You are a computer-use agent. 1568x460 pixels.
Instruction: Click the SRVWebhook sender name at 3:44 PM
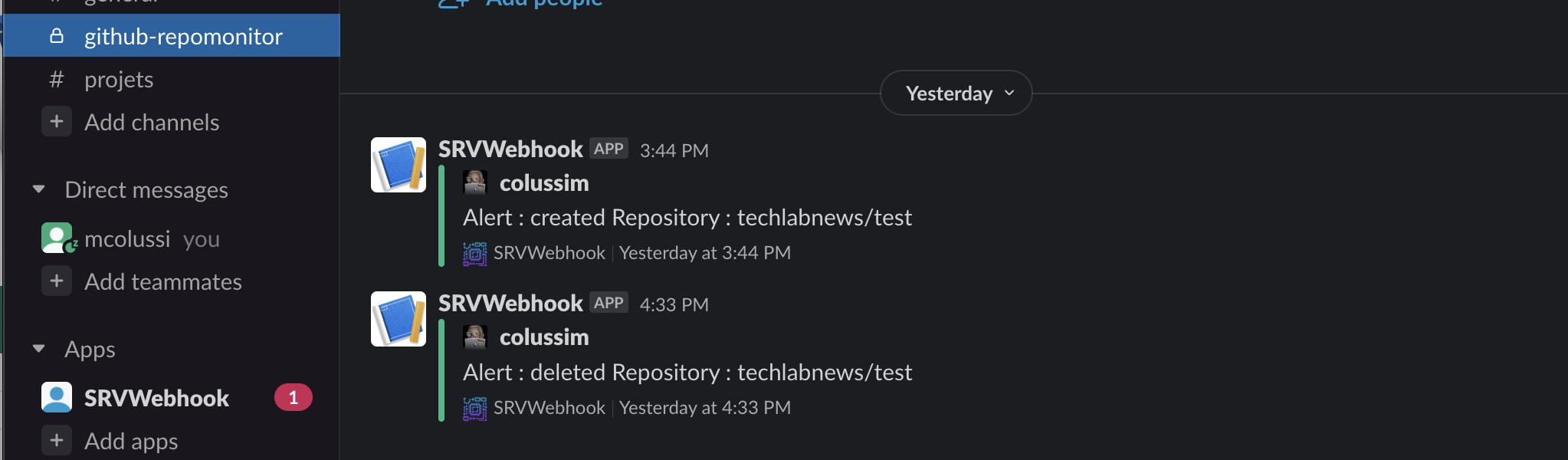click(510, 149)
